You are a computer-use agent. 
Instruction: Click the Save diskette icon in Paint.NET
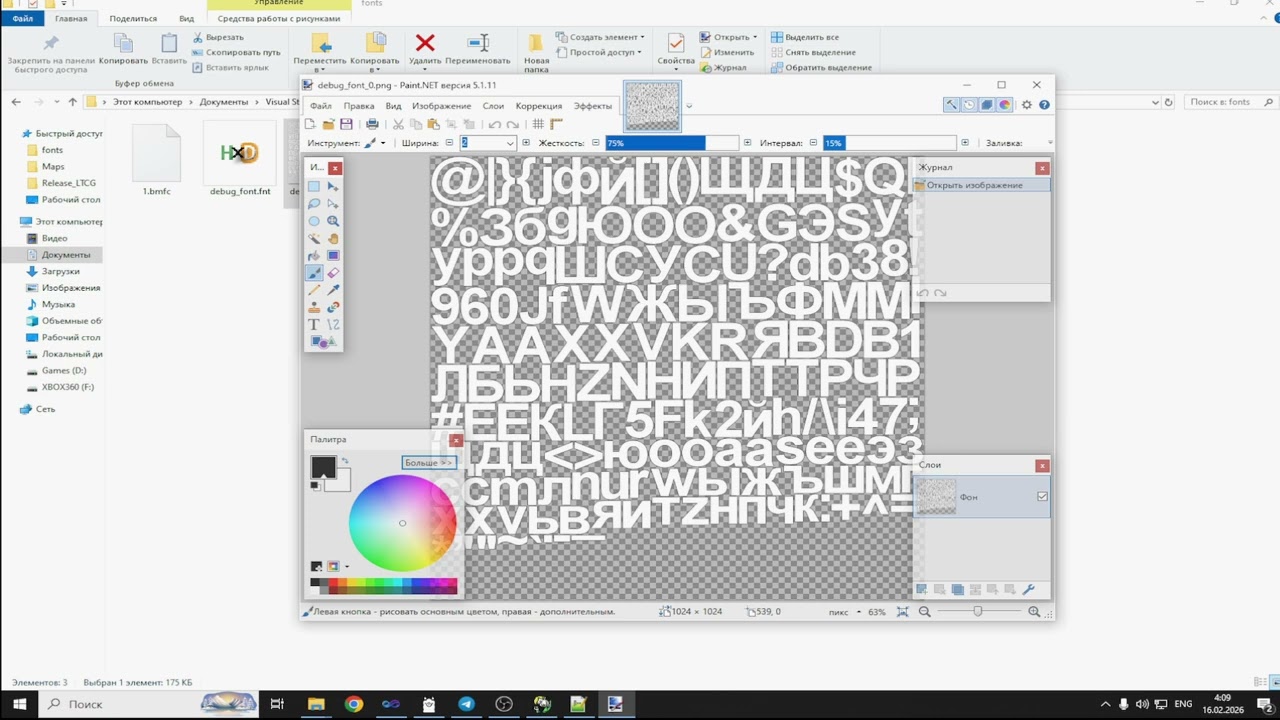[346, 124]
